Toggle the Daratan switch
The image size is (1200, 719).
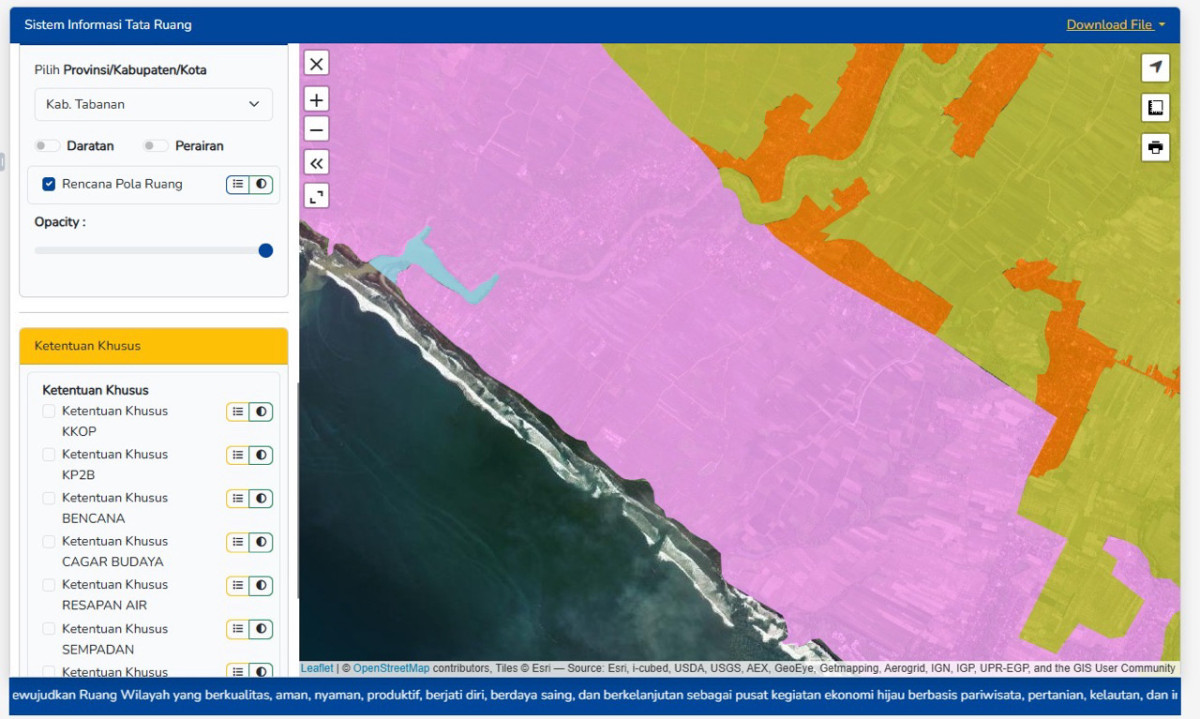pyautogui.click(x=47, y=146)
